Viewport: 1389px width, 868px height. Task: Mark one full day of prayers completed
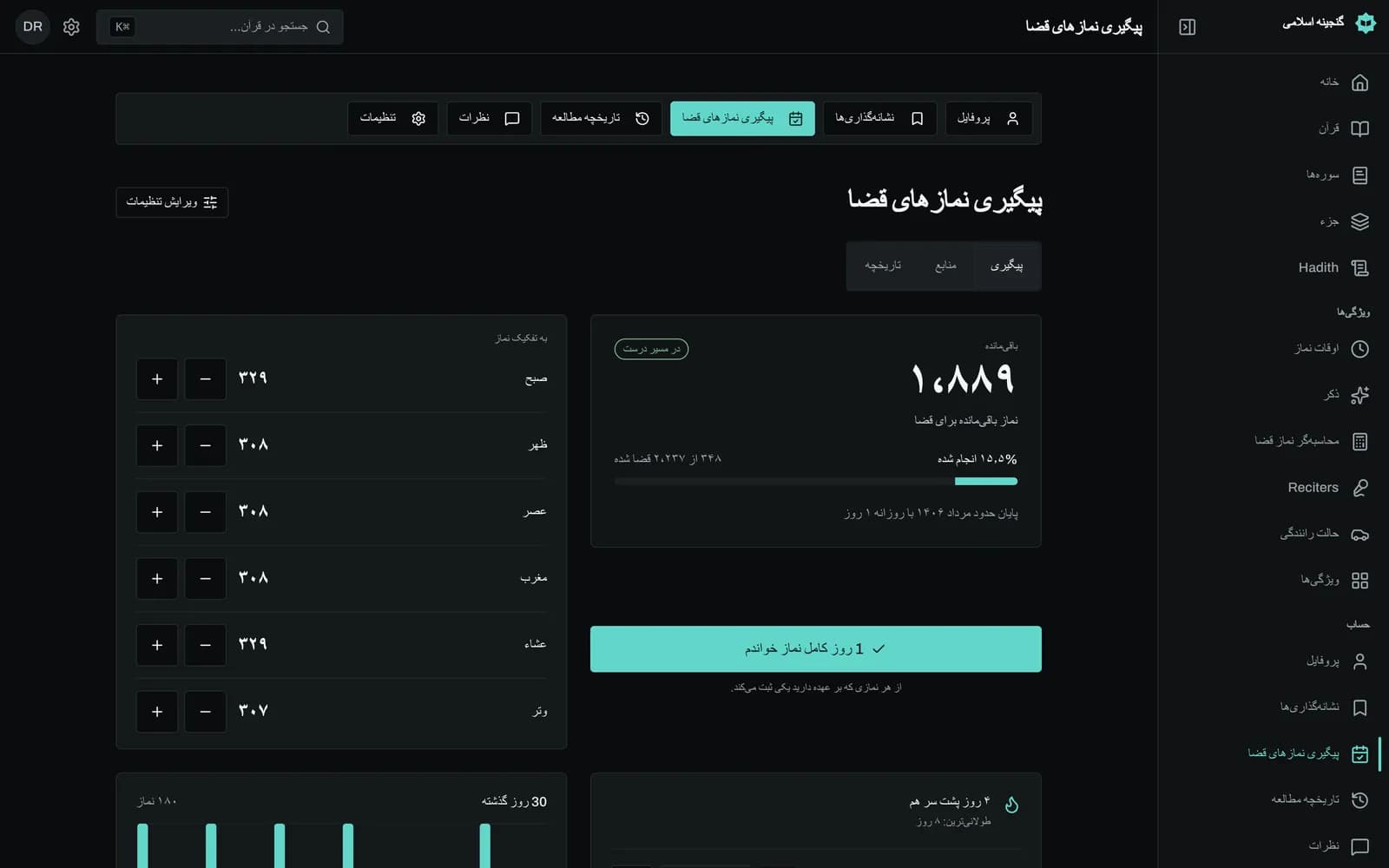click(816, 649)
